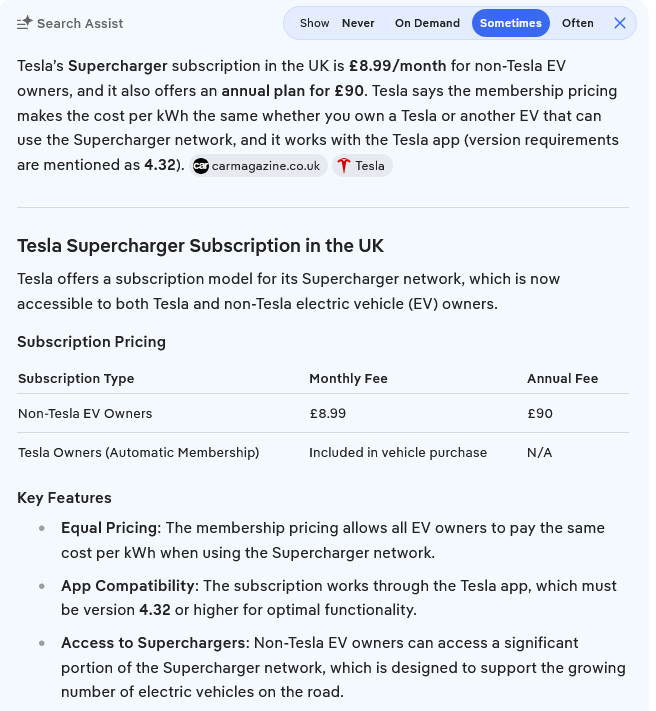Switch Search Assist to Often
Screen dimensions: 656x711
578,23
